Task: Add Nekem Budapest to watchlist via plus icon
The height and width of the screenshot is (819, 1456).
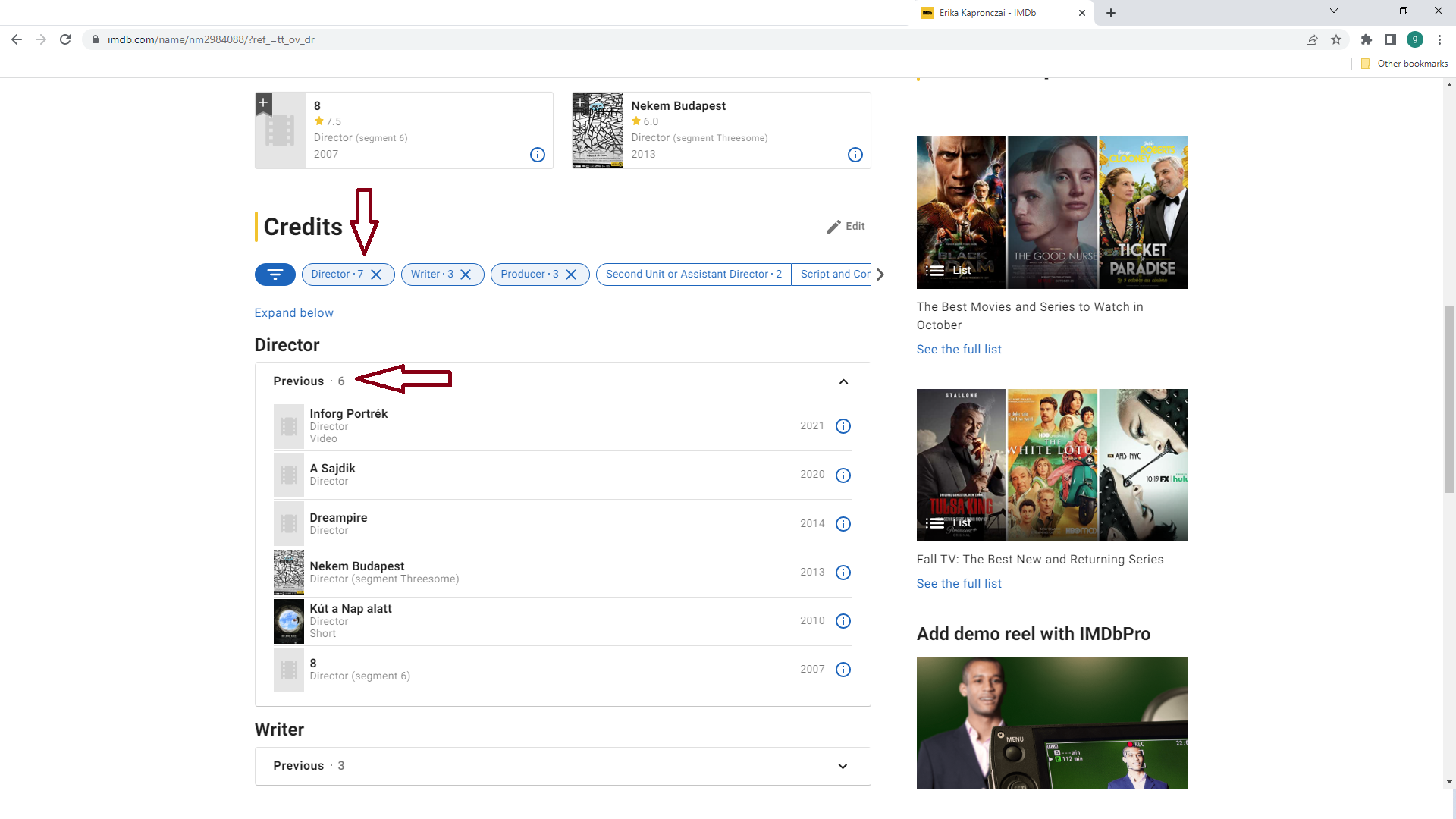Action: (580, 102)
